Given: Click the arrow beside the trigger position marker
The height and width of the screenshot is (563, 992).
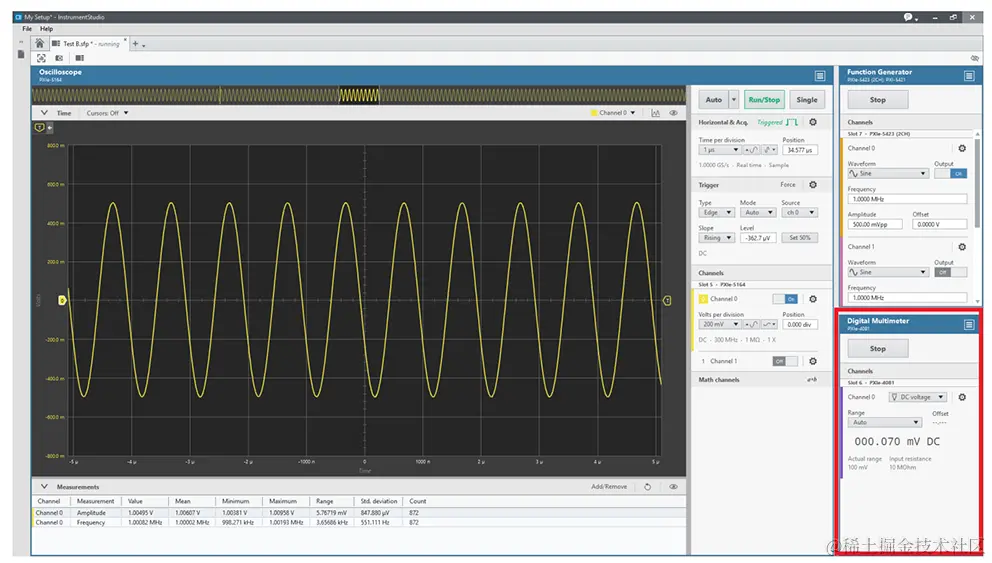Looking at the screenshot, I should point(49,128).
